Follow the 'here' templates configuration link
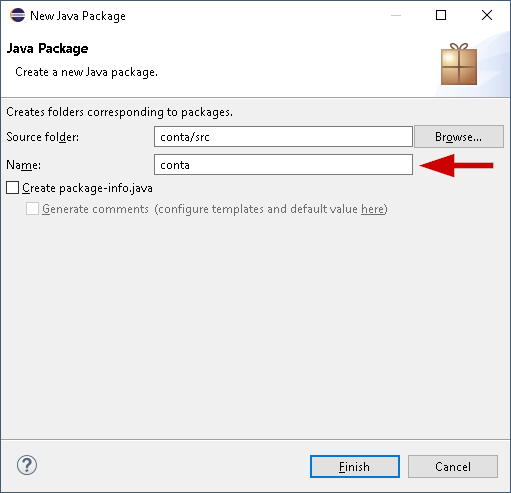 (x=372, y=209)
